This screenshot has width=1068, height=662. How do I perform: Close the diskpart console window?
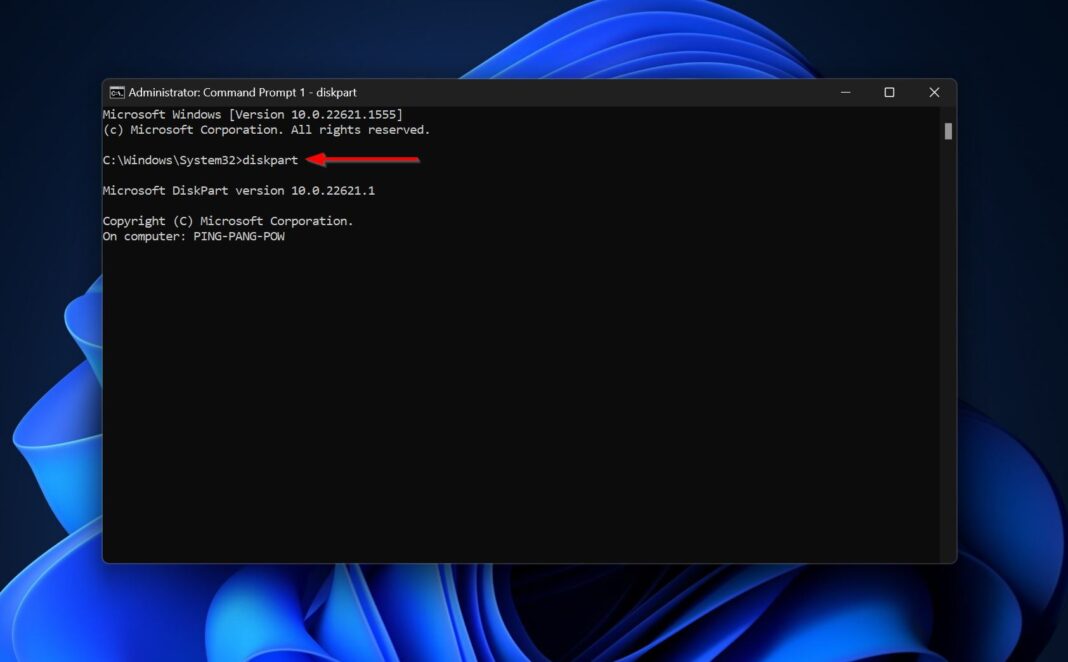tap(933, 91)
